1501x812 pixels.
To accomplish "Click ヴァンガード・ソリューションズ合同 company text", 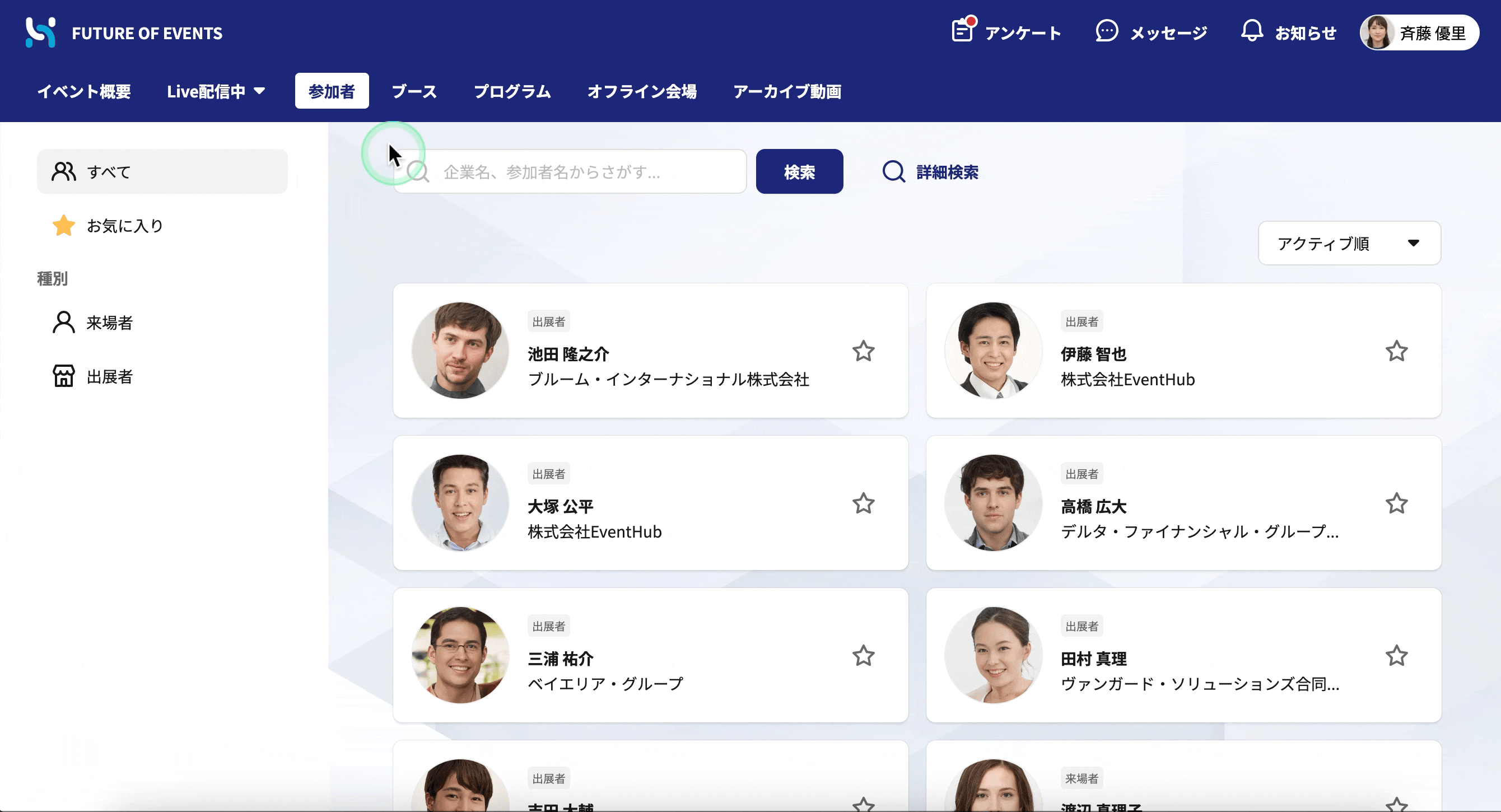I will pos(1200,684).
